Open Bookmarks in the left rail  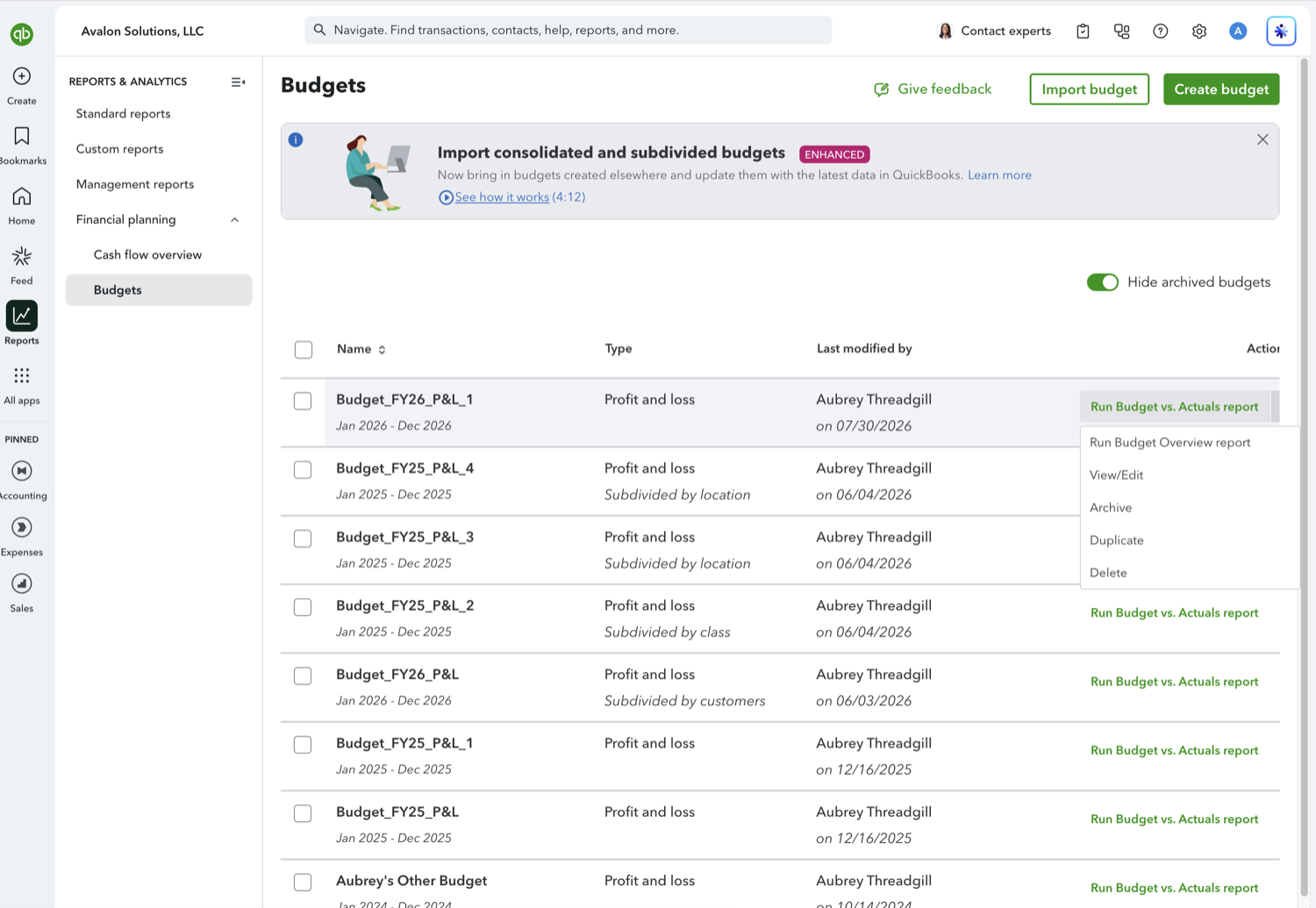pos(22,136)
